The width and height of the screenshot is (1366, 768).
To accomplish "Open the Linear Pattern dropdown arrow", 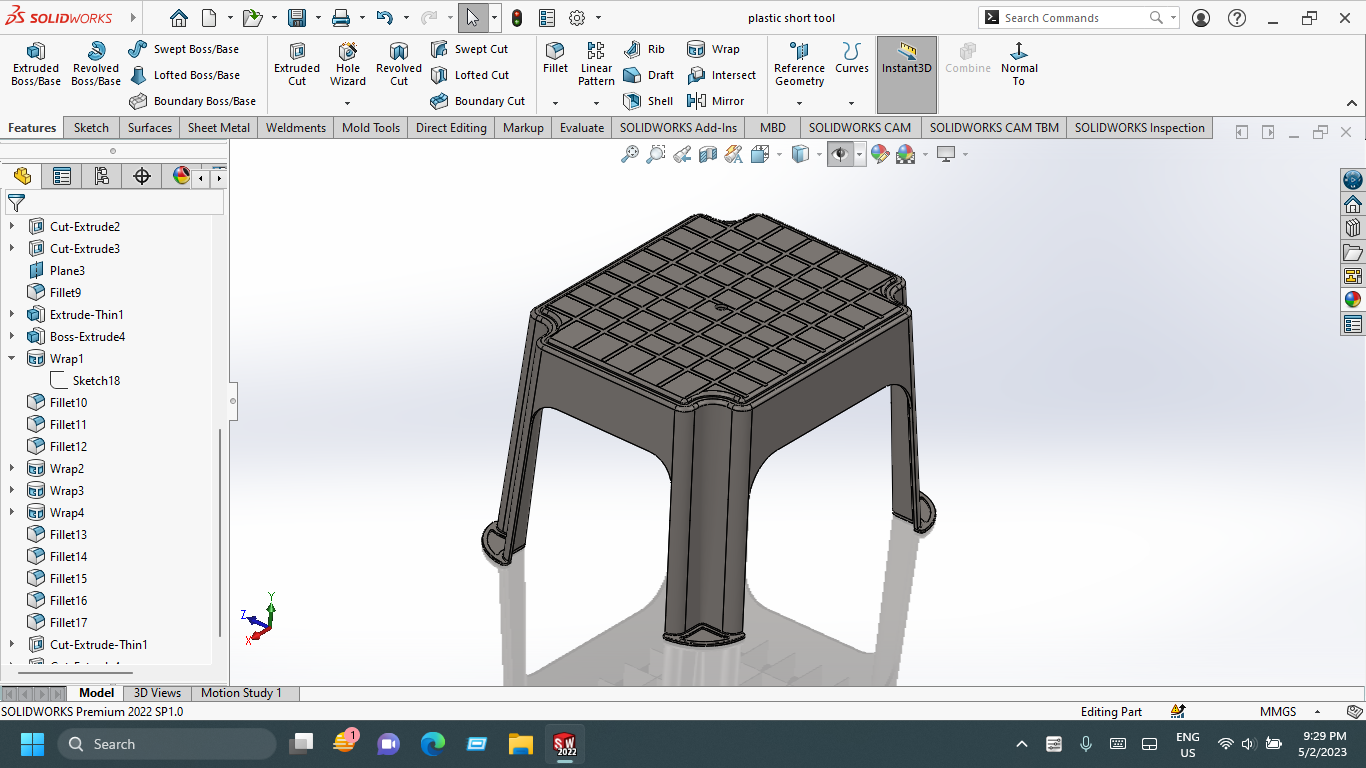I will (x=596, y=103).
